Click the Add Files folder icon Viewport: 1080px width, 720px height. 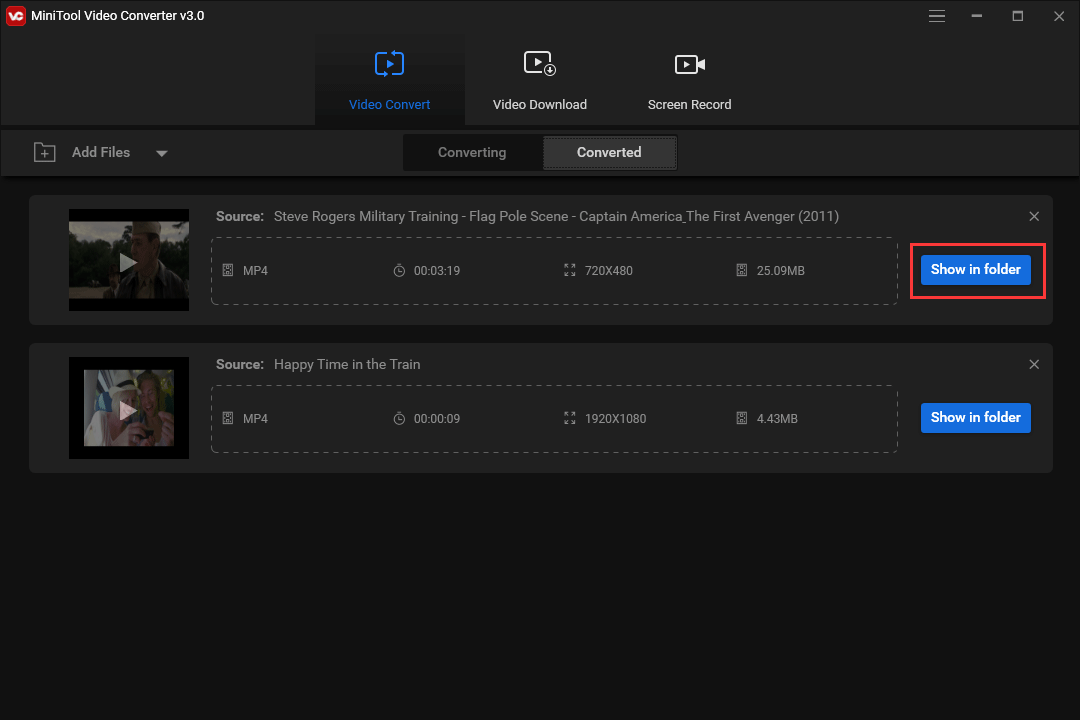click(x=45, y=152)
